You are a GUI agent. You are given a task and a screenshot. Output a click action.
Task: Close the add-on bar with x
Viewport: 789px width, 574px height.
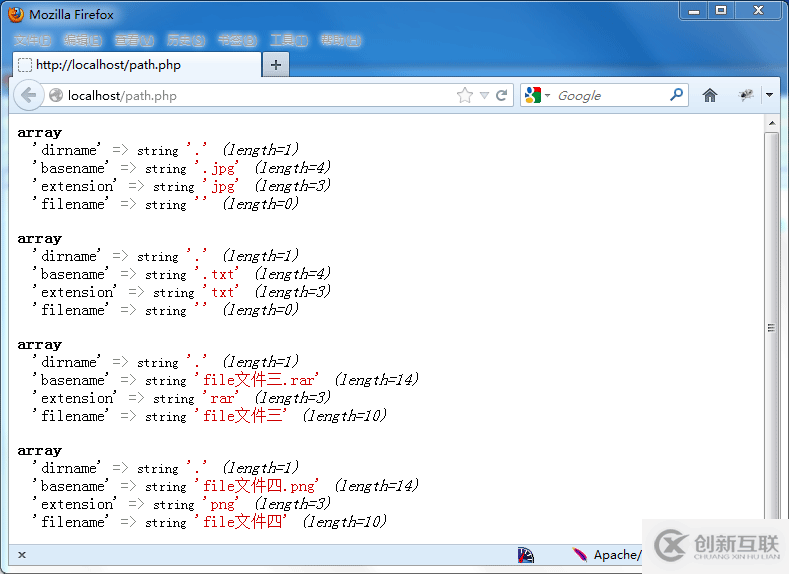[x=22, y=555]
